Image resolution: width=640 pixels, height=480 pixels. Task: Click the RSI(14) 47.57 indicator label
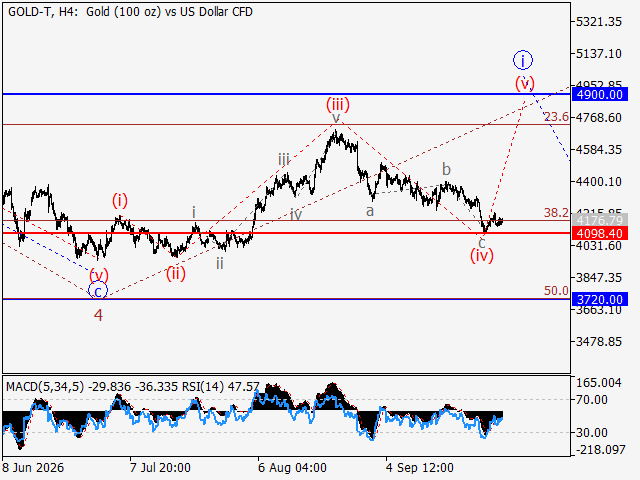(220, 387)
